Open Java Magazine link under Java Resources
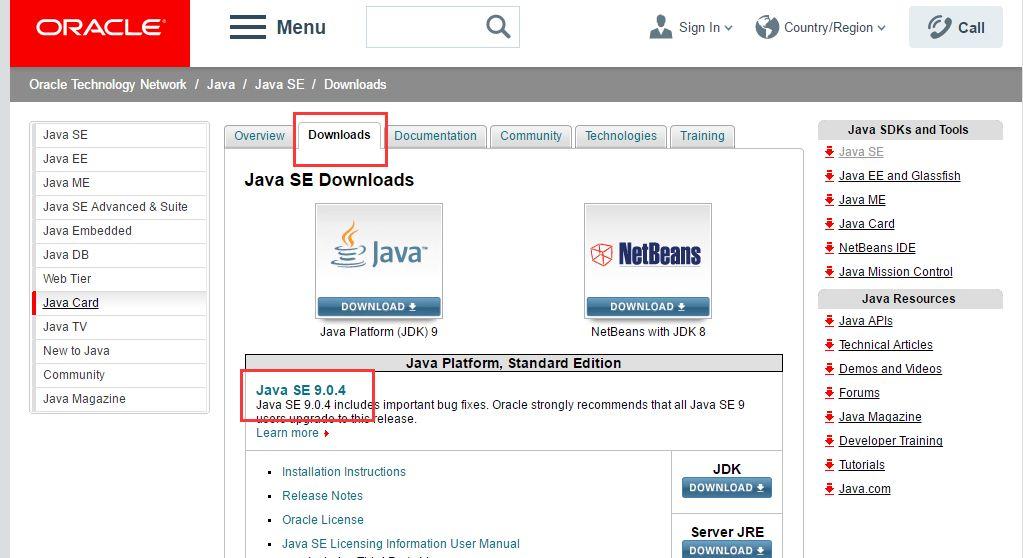This screenshot has width=1023, height=558. tap(880, 417)
